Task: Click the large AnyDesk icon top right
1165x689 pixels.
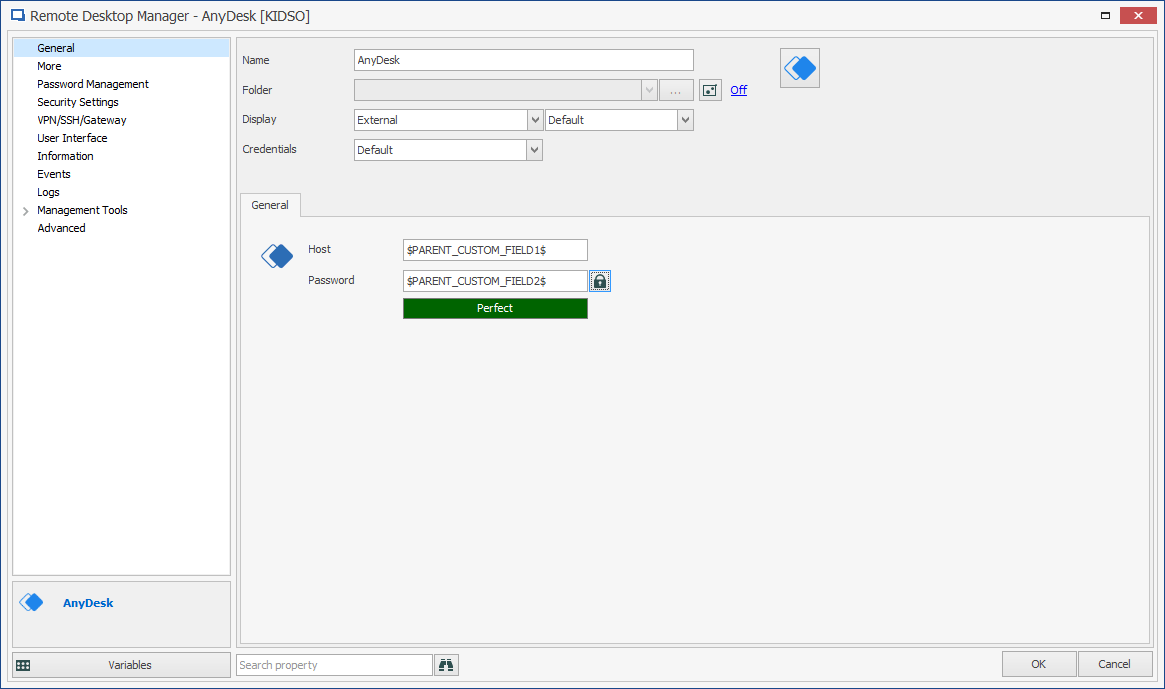Action: (798, 67)
